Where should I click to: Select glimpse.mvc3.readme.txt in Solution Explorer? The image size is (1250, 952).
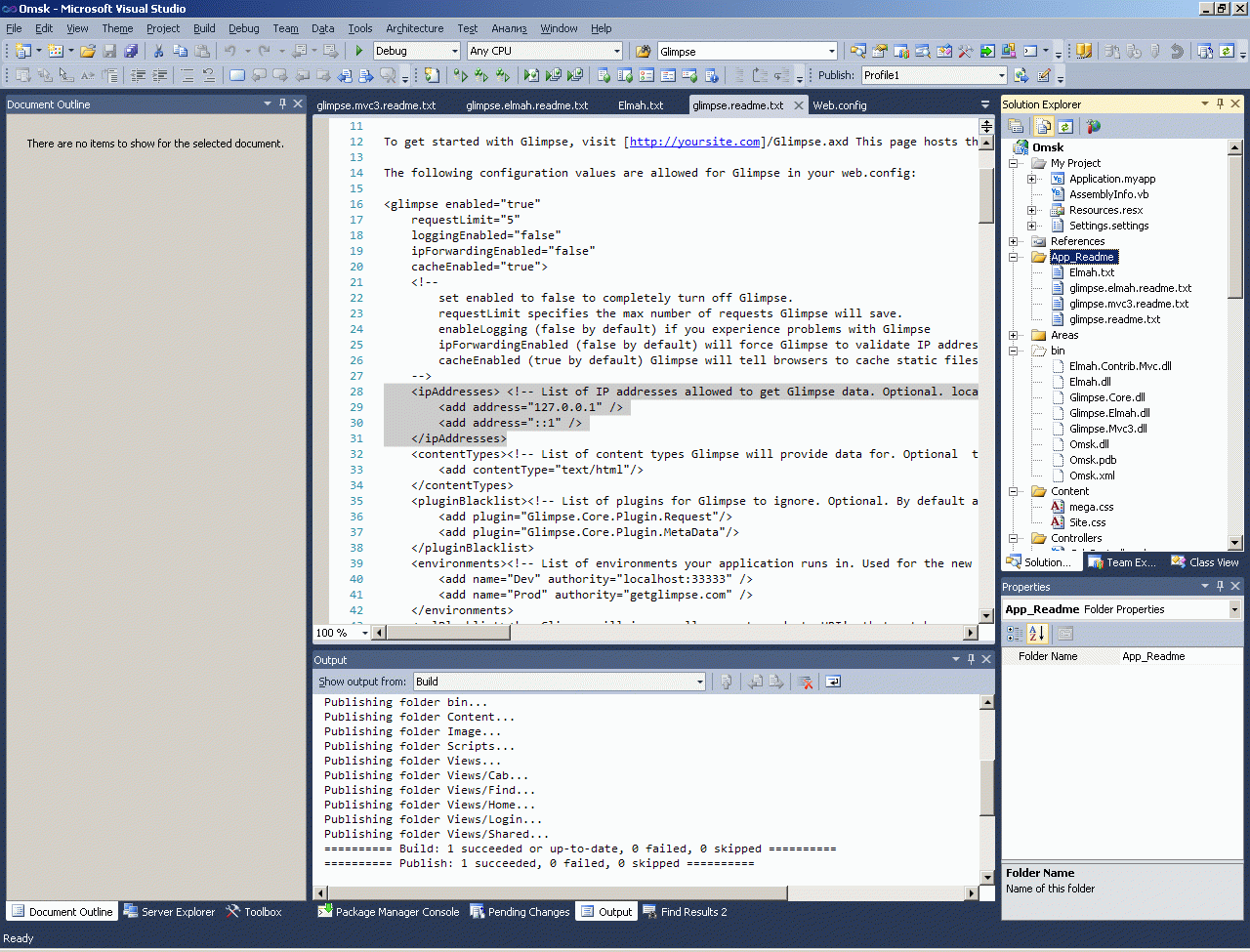(x=1128, y=304)
